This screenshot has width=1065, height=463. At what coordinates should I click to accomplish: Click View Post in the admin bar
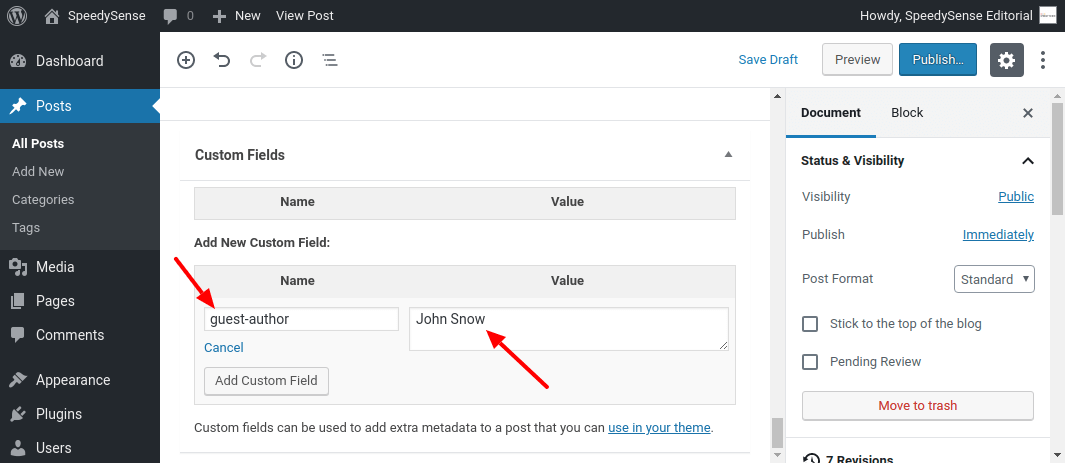[x=304, y=16]
